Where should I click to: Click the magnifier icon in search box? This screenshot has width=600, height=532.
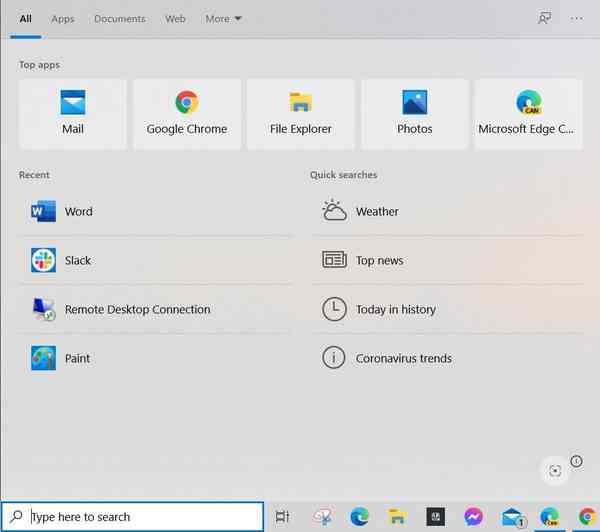coord(16,516)
